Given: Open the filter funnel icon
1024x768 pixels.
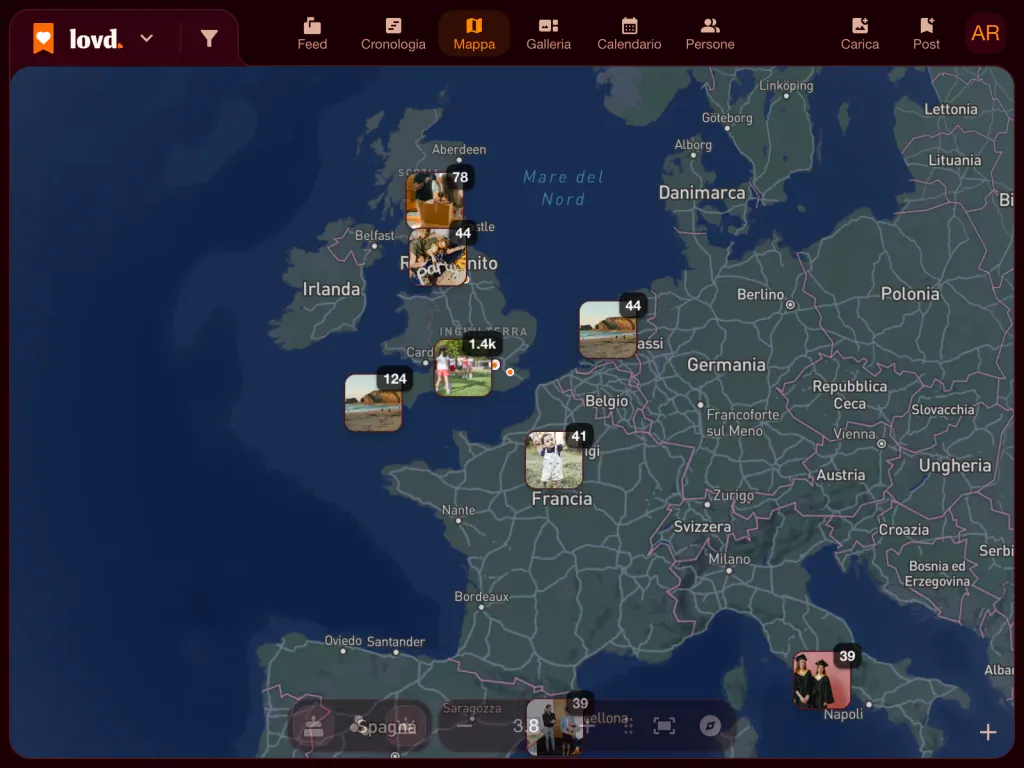Looking at the screenshot, I should (209, 39).
